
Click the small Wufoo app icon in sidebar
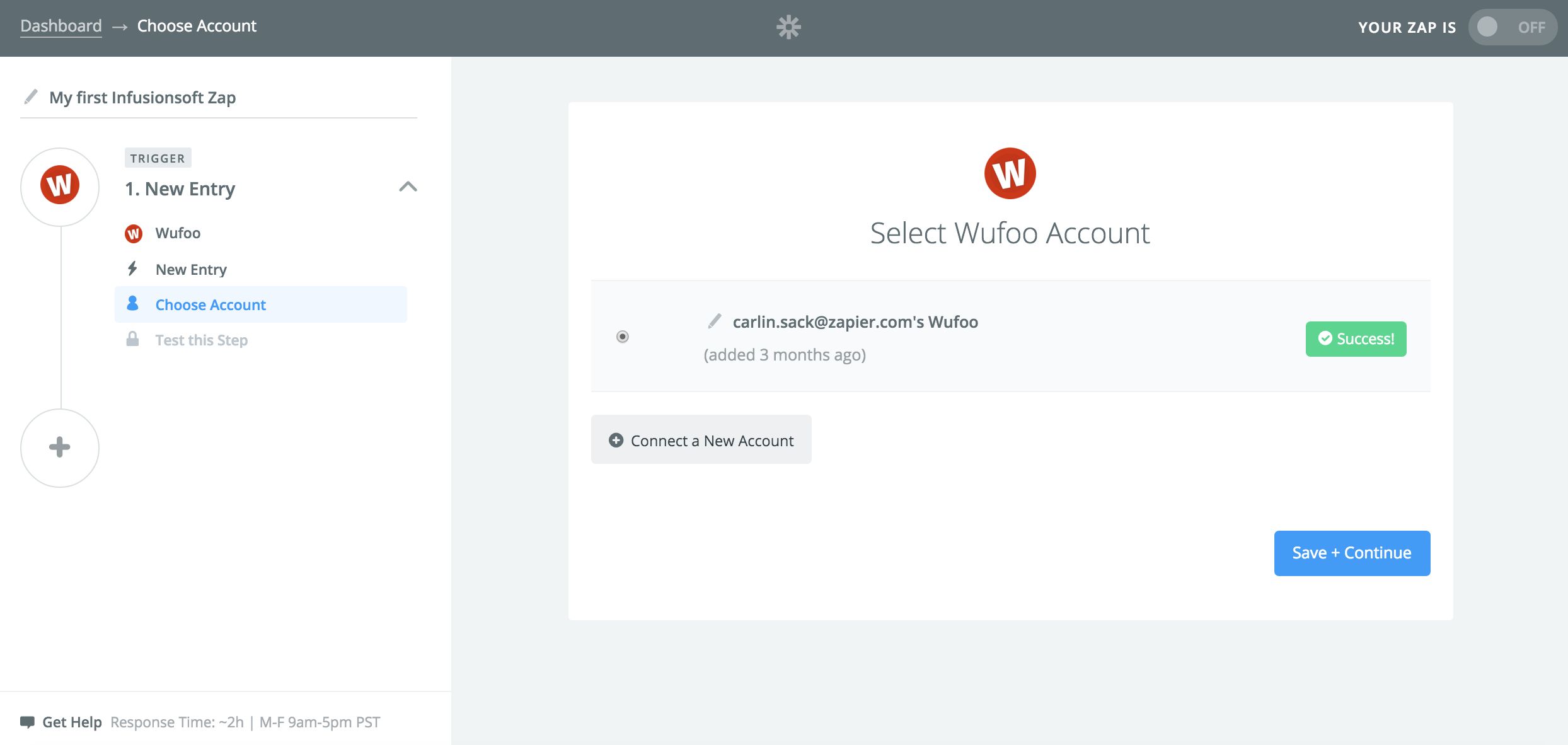click(x=133, y=234)
